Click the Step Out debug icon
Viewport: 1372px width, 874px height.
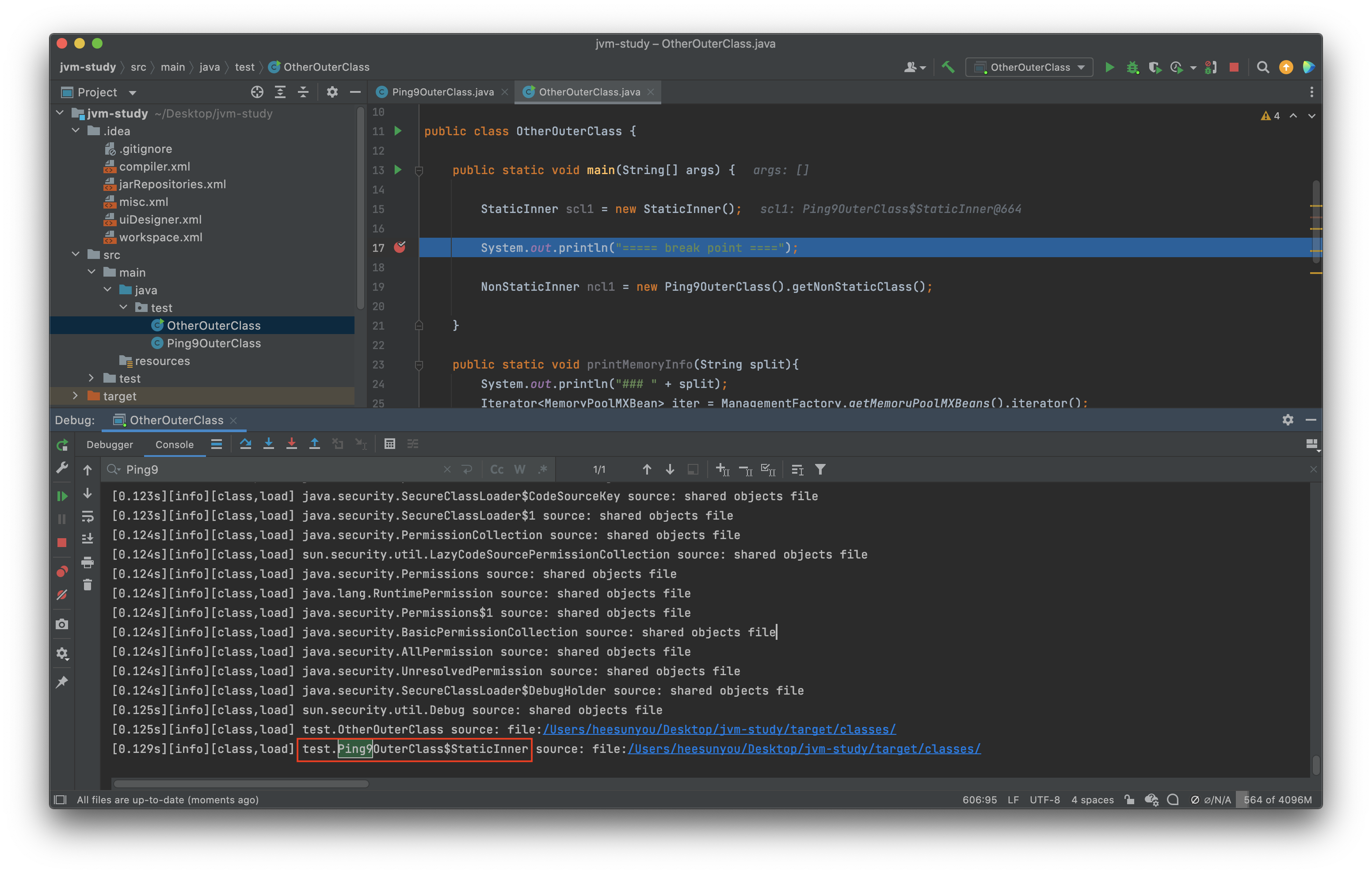click(x=315, y=444)
